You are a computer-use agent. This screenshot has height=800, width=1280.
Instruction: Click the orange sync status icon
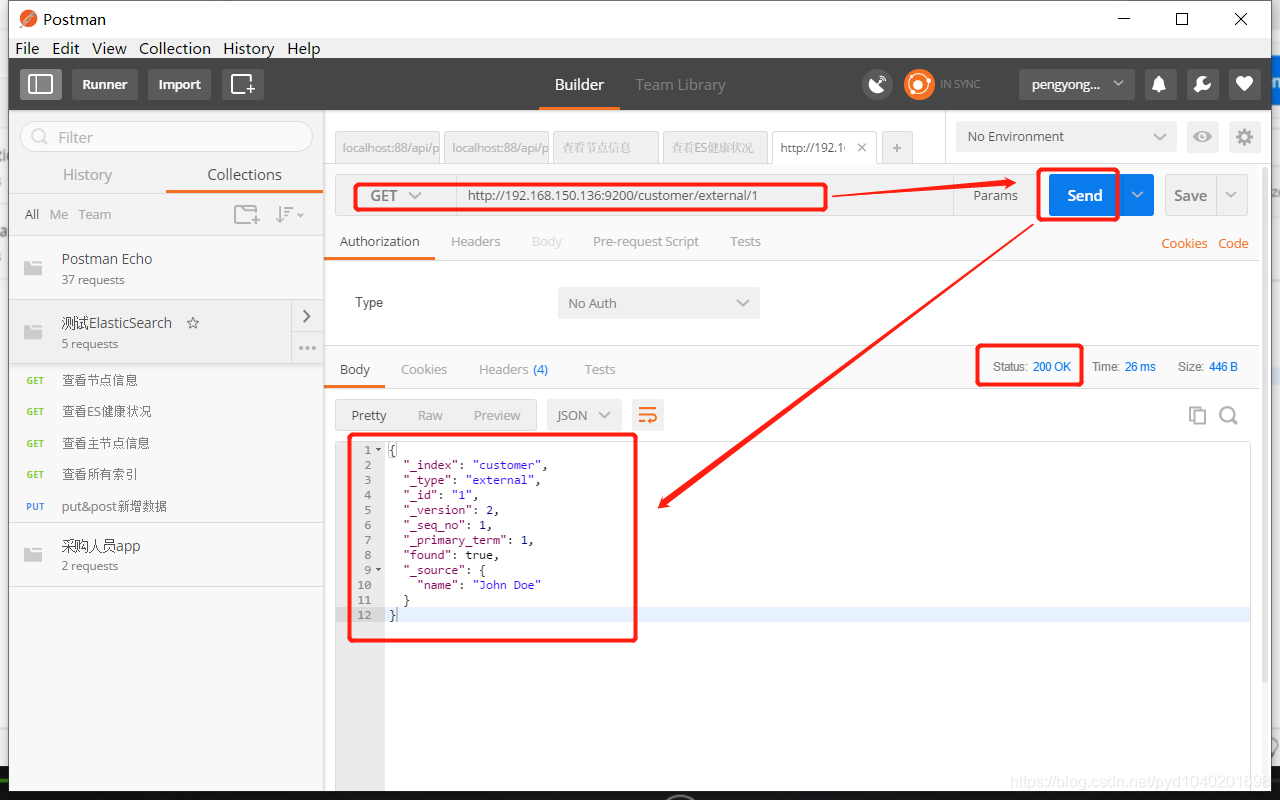click(x=919, y=84)
